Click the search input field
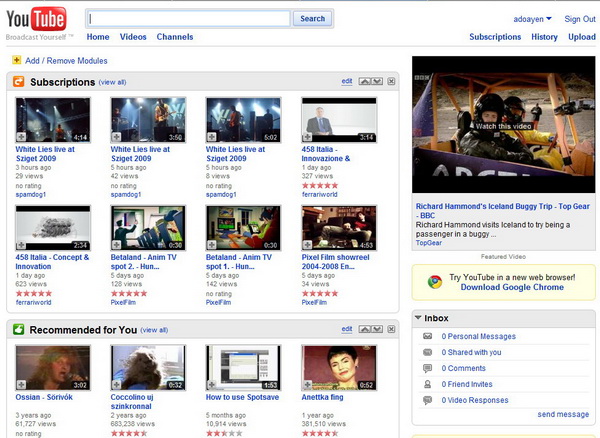This screenshot has height=438, width=600. point(188,18)
